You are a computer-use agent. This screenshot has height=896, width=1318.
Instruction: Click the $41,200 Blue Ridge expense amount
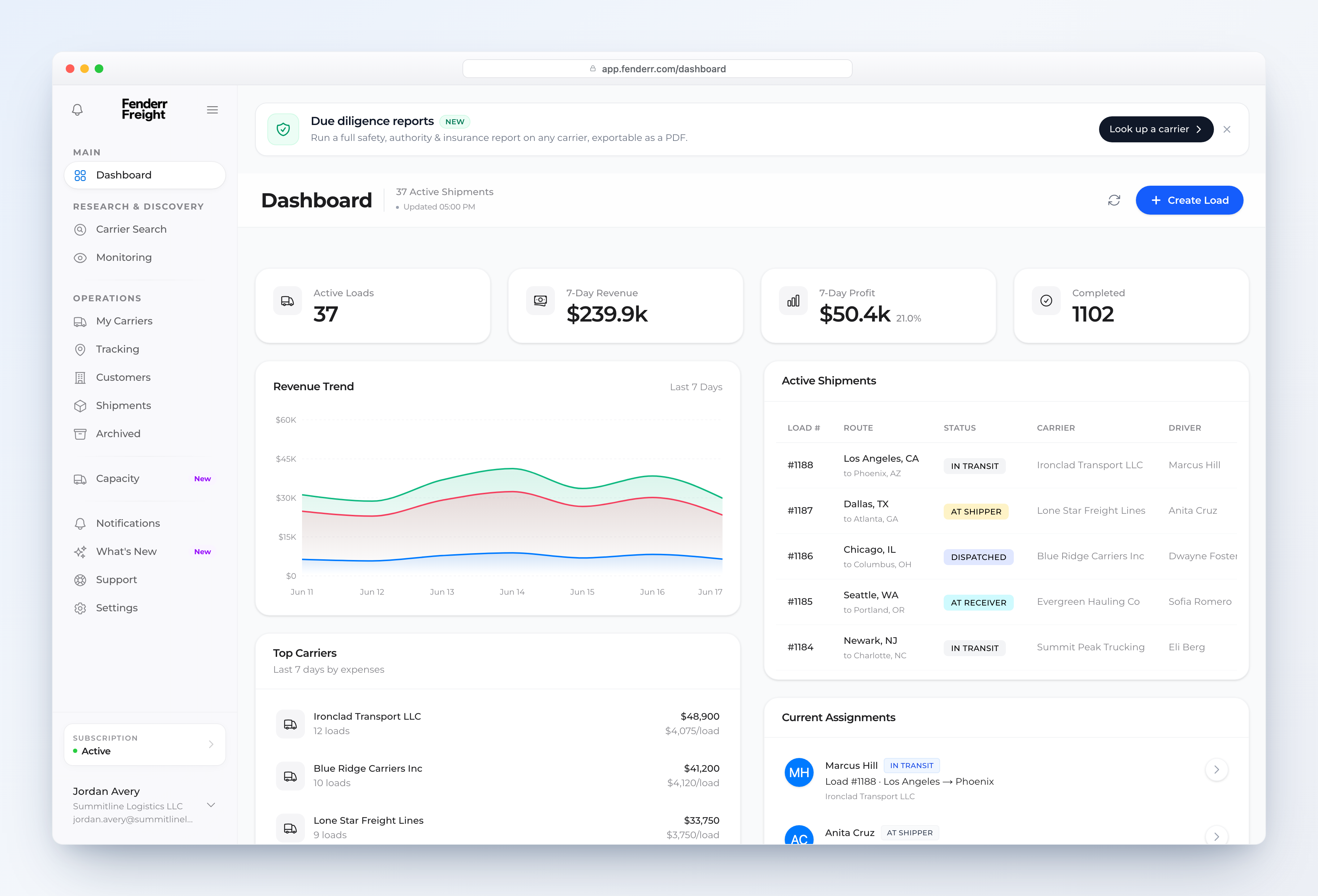[x=702, y=769]
